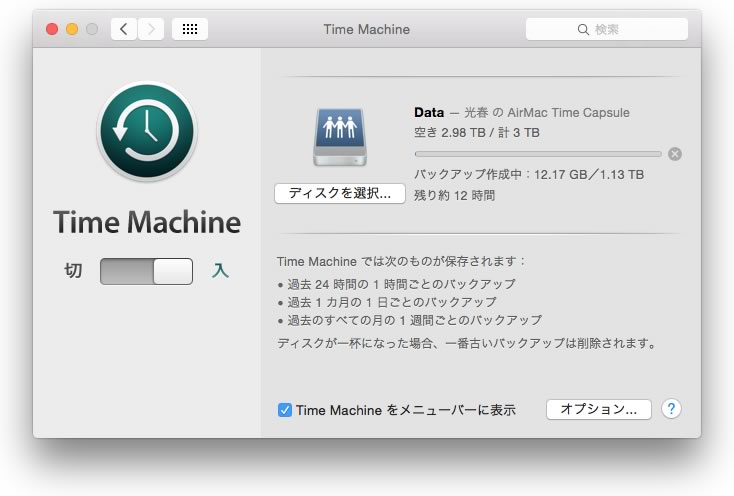Click バックアップ作成中:12.17 GB/1.13 TB text
The width and height of the screenshot is (734, 496).
(x=529, y=175)
